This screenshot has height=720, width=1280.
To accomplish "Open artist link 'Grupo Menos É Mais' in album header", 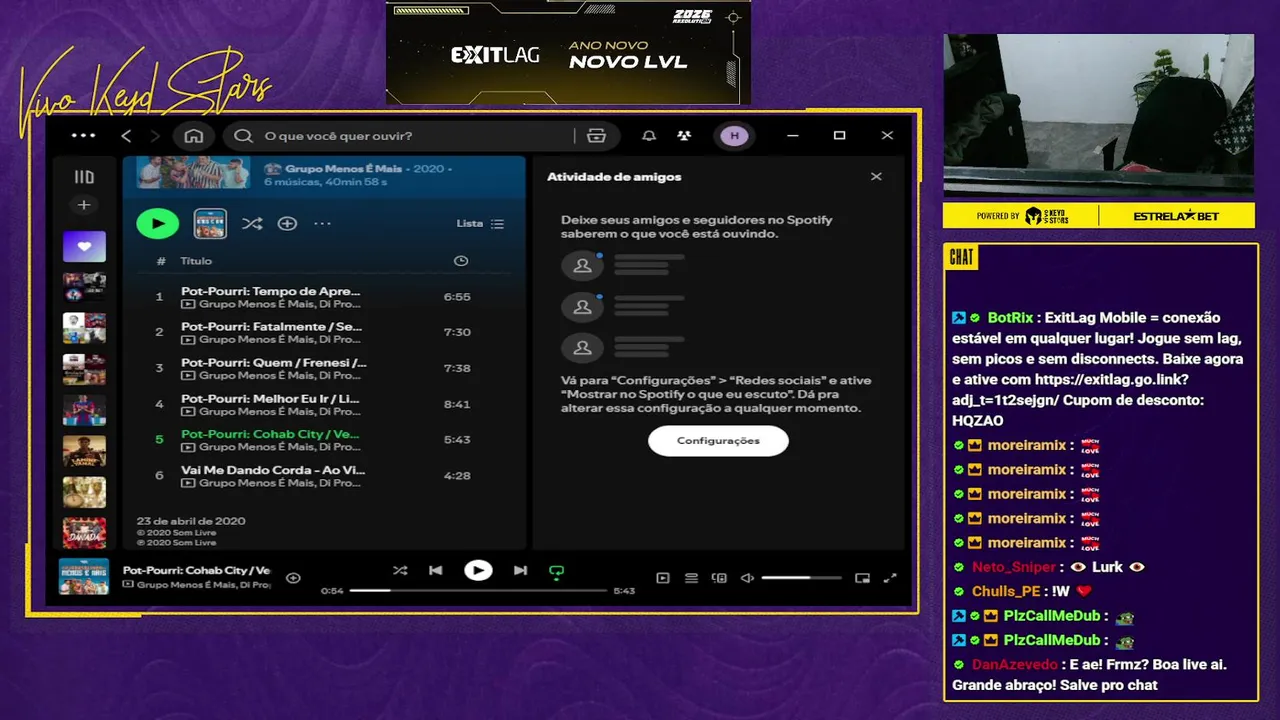I will tap(343, 169).
